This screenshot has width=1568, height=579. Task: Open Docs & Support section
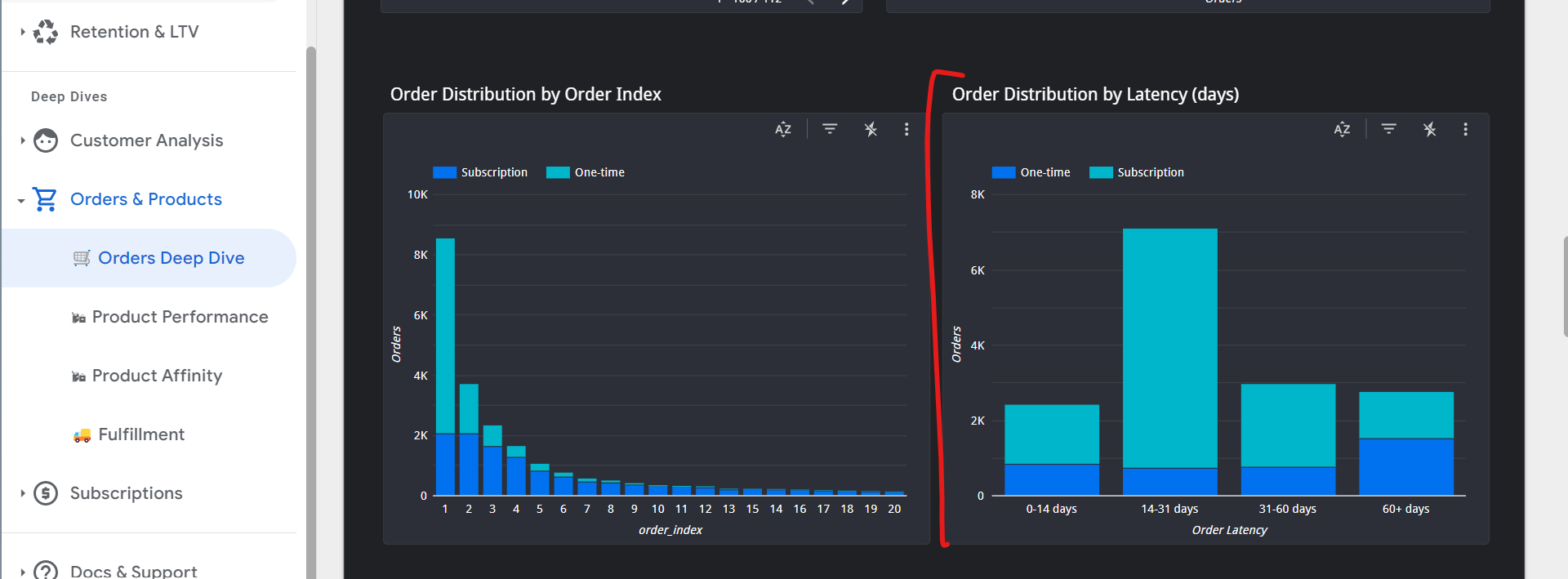(133, 571)
